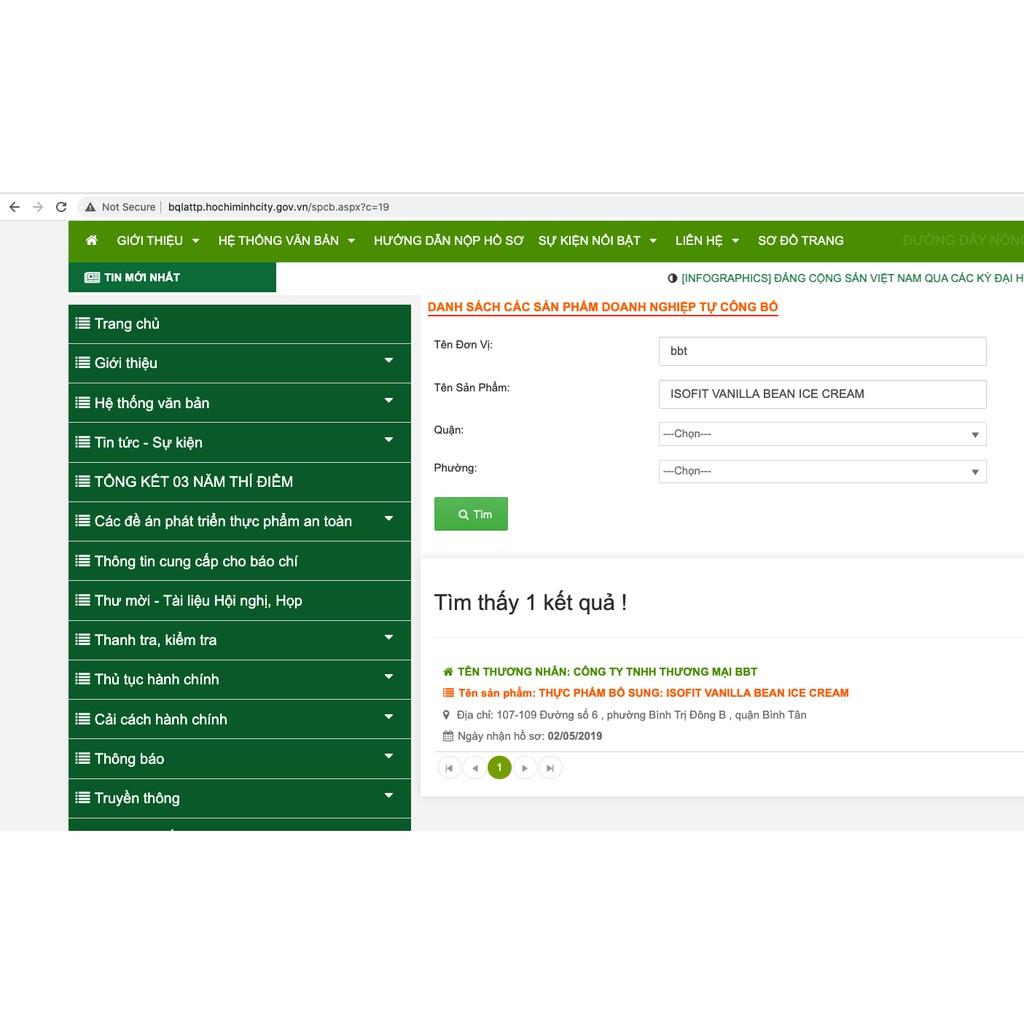The height and width of the screenshot is (1024, 1024).
Task: Go to last page of results
Action: (x=550, y=768)
